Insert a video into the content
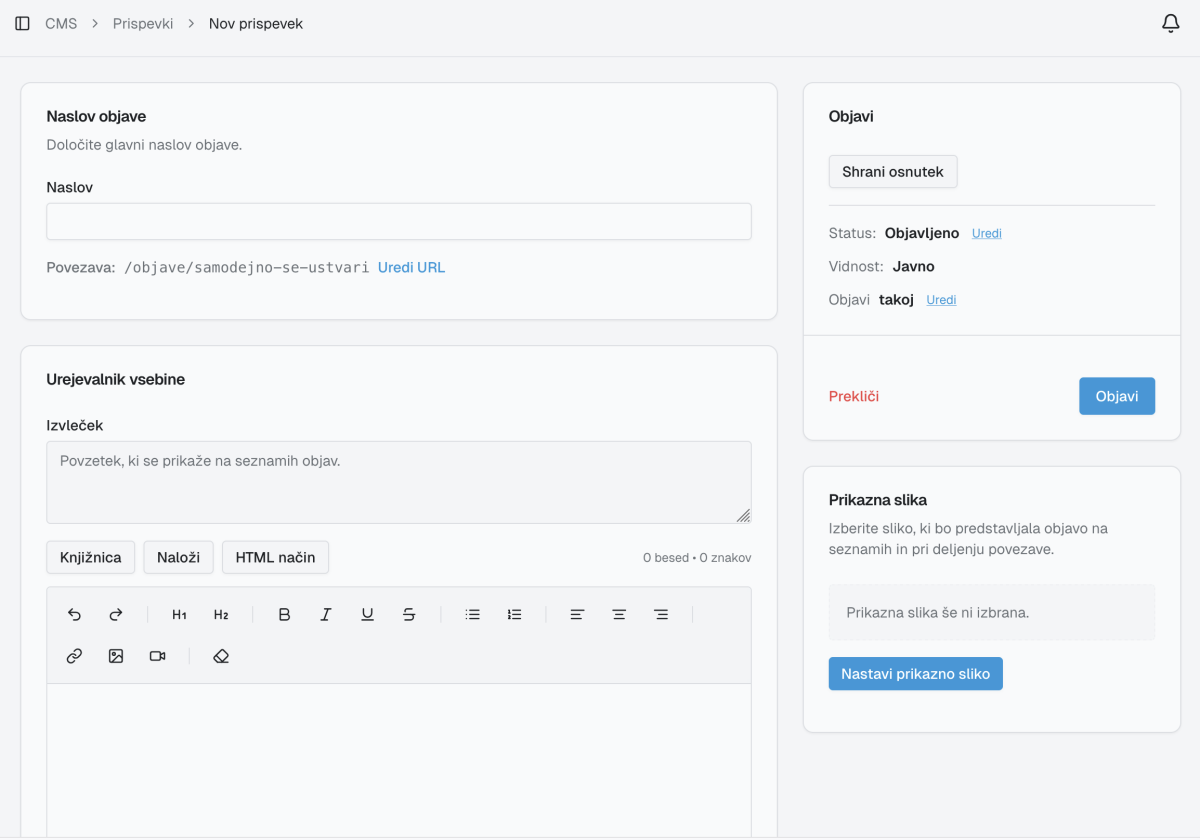The height and width of the screenshot is (840, 1200). pyautogui.click(x=157, y=656)
